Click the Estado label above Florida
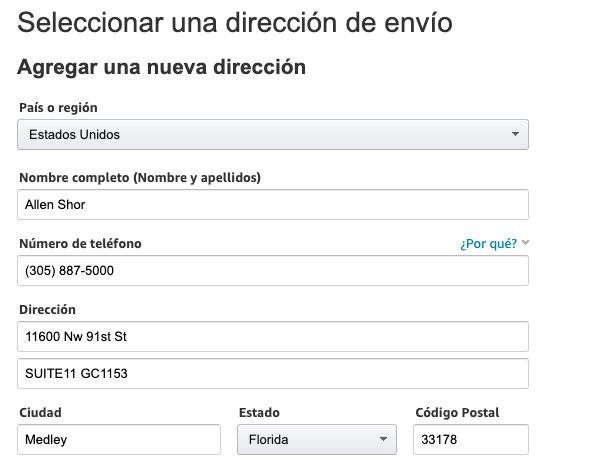596x475 pixels. click(259, 413)
